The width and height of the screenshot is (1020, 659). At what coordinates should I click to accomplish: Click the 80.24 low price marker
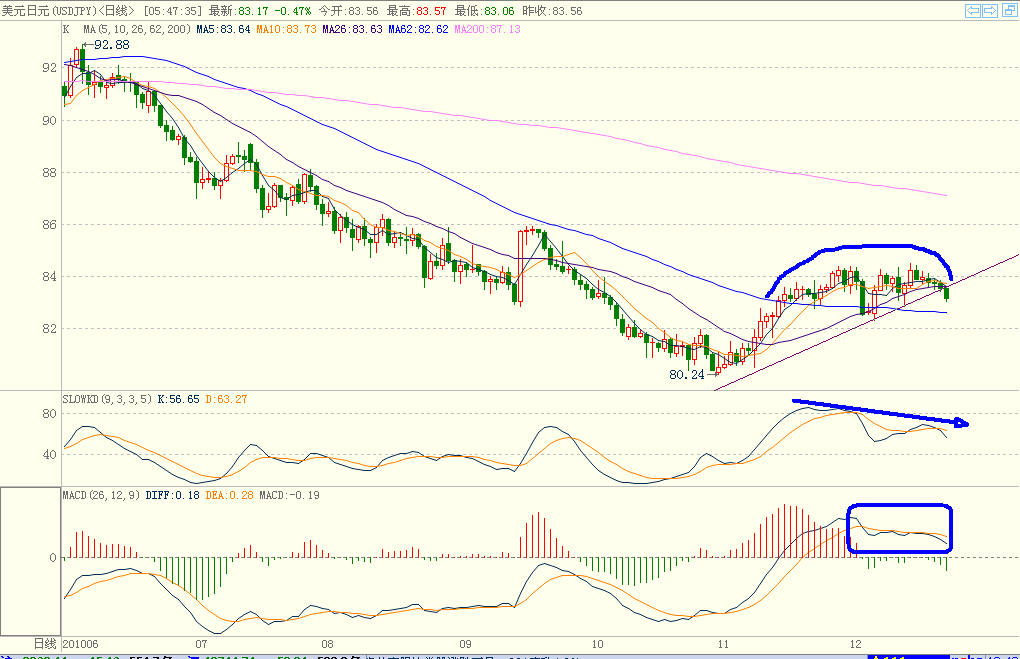pyautogui.click(x=686, y=374)
